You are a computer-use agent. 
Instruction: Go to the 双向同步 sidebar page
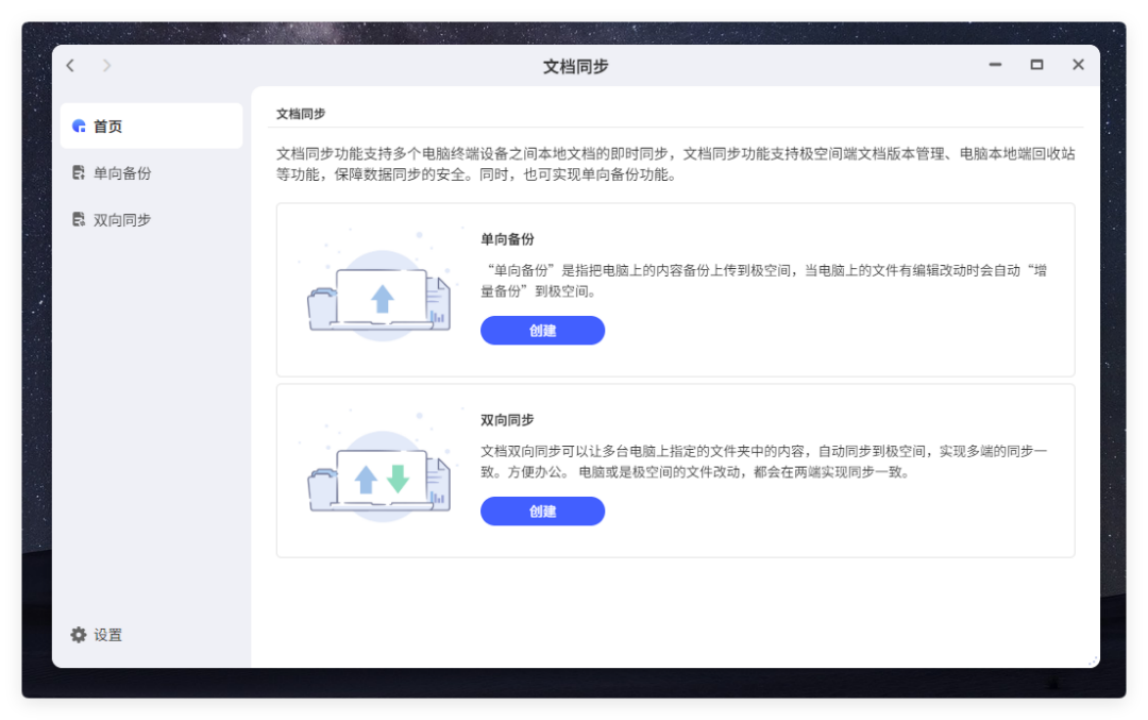122,220
